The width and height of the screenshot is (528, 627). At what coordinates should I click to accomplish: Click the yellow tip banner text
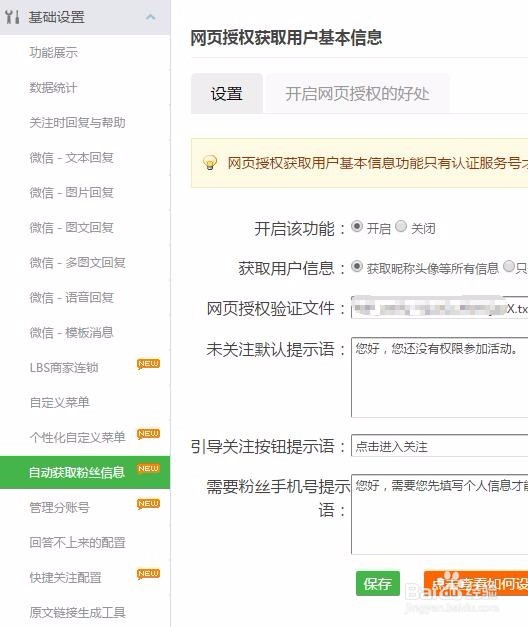tap(378, 163)
